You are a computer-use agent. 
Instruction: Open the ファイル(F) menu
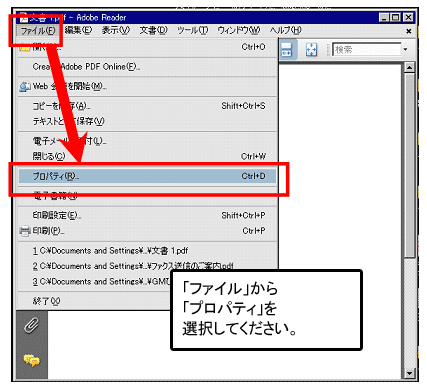point(38,31)
